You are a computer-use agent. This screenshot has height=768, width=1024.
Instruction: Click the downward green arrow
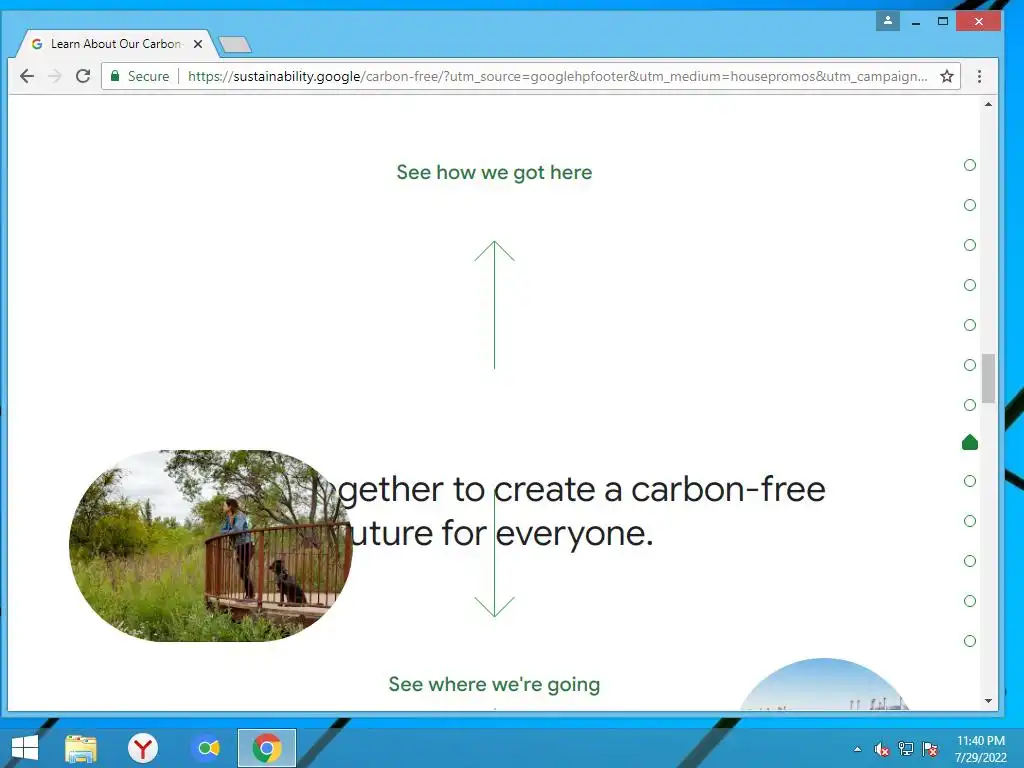494,555
